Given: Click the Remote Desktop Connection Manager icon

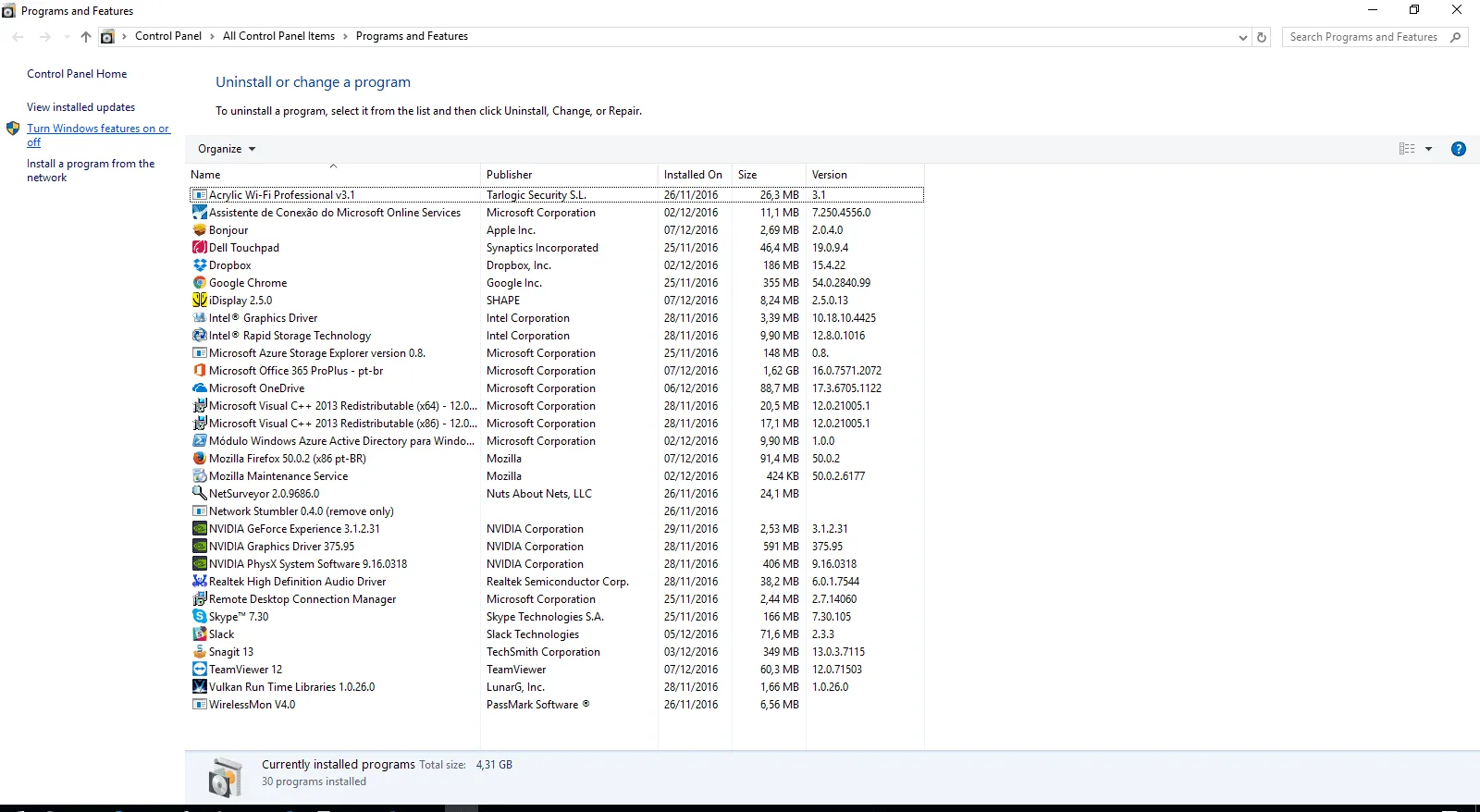Looking at the screenshot, I should tap(199, 599).
